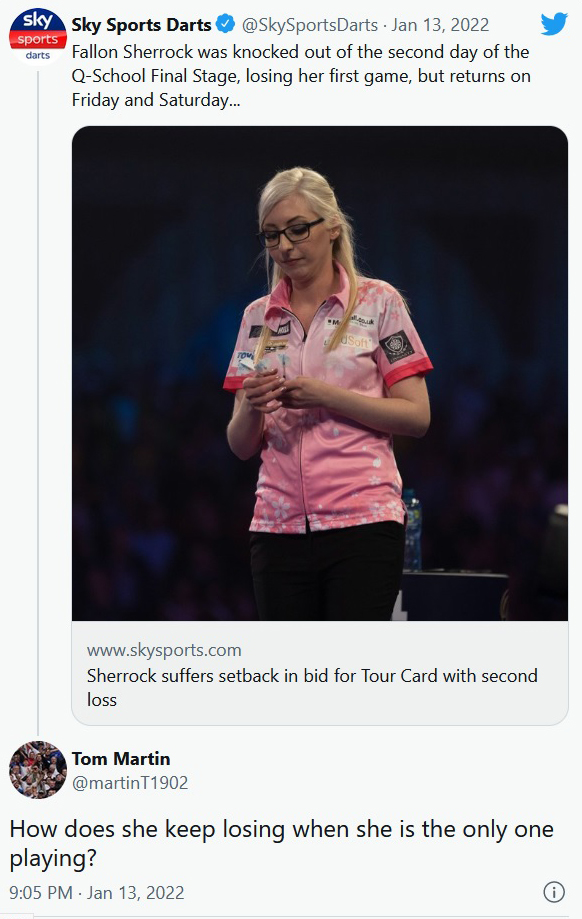Click the @SkySportsDarts handle
This screenshot has width=582, height=919.
[310, 25]
